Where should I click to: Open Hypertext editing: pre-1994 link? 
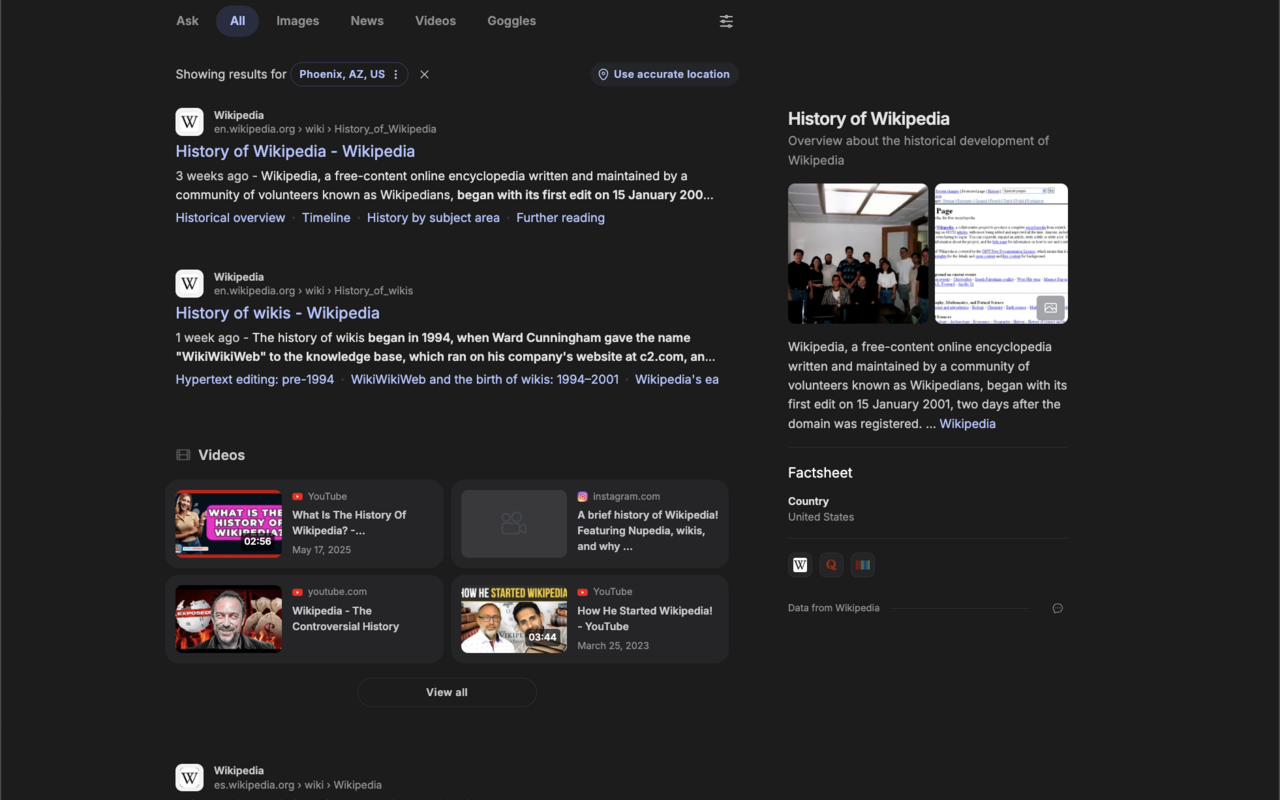pyautogui.click(x=255, y=380)
